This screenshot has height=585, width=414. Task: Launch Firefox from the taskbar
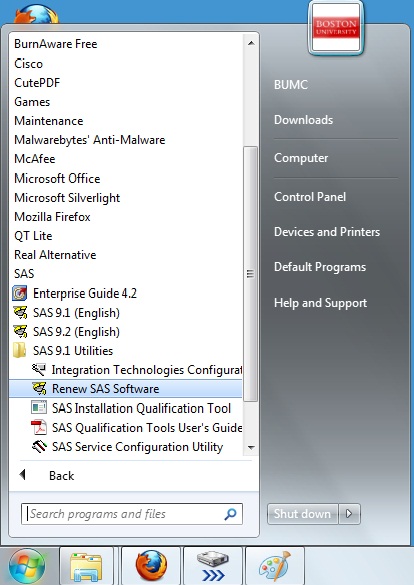(x=151, y=566)
